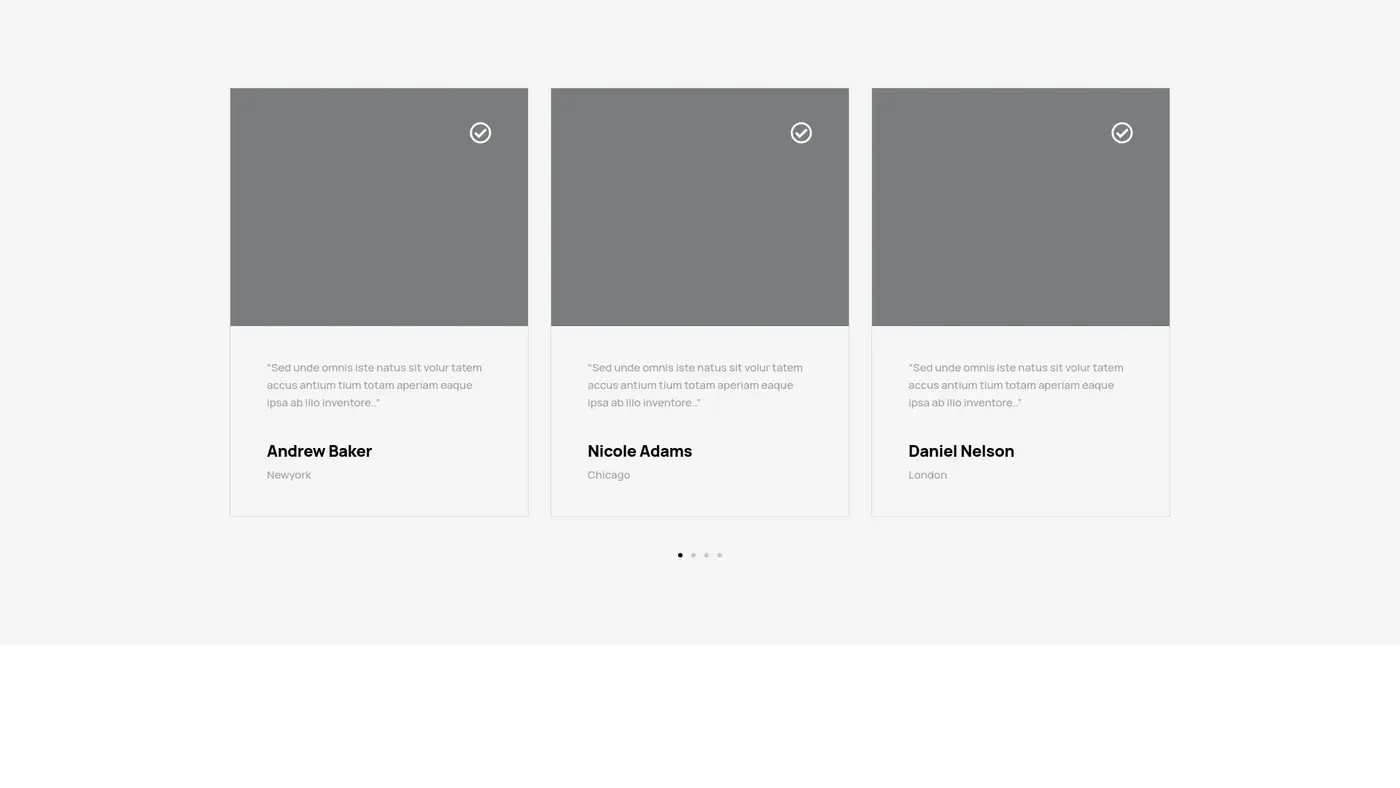Click the Daniel Nelson name heading
The width and height of the screenshot is (1400, 788).
960,451
